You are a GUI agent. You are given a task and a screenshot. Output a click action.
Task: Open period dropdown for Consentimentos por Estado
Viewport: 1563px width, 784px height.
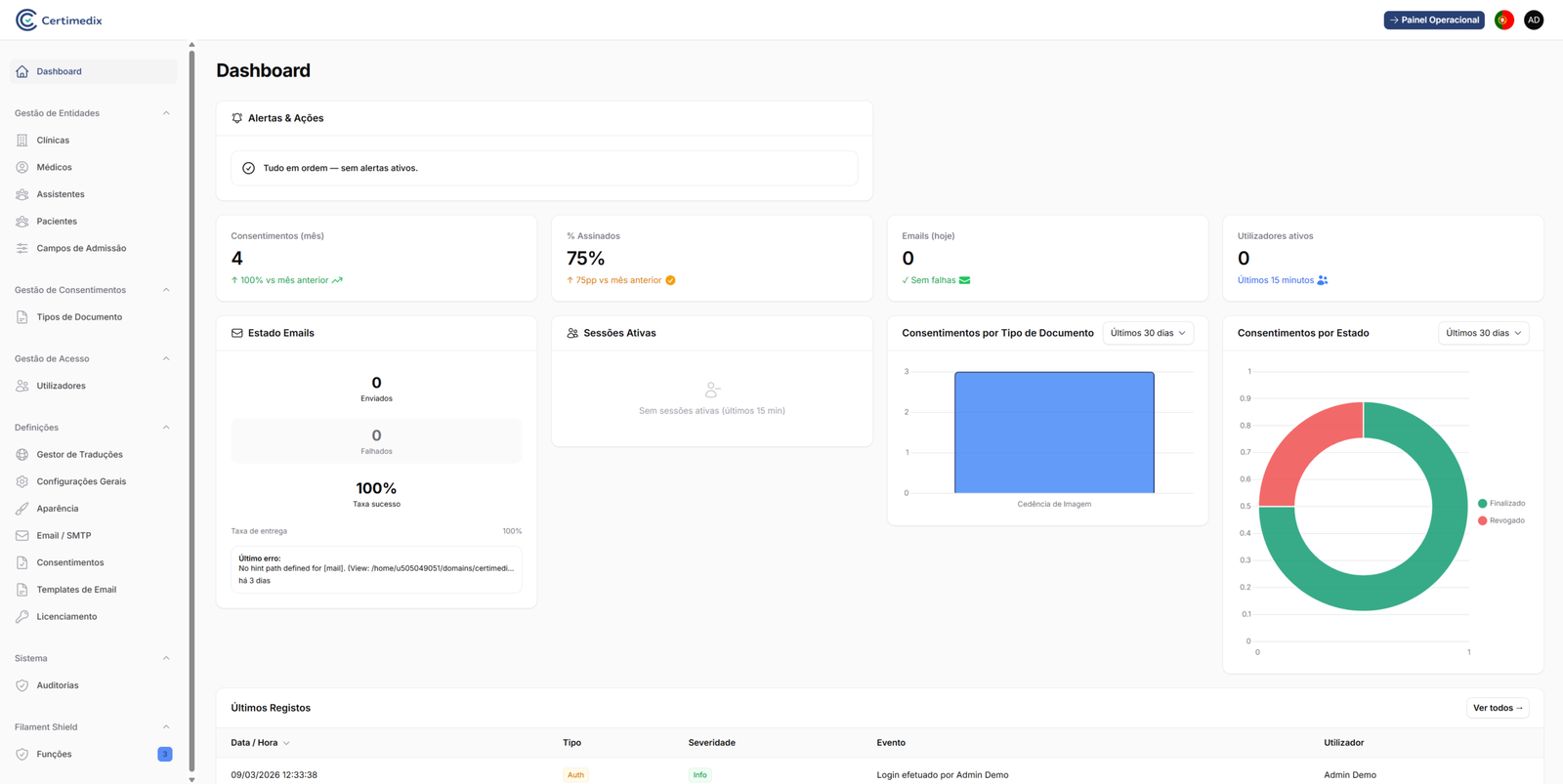click(x=1483, y=333)
